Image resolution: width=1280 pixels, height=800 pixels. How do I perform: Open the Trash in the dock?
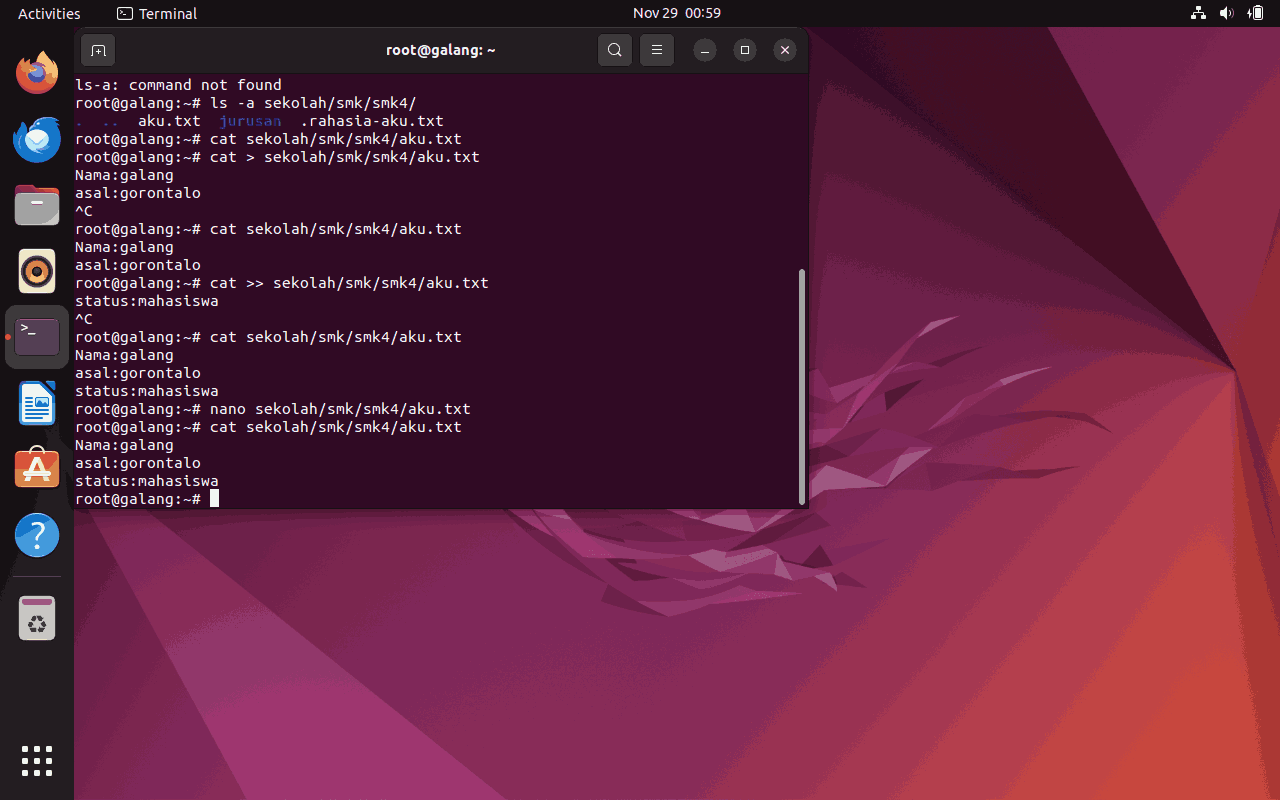[37, 618]
